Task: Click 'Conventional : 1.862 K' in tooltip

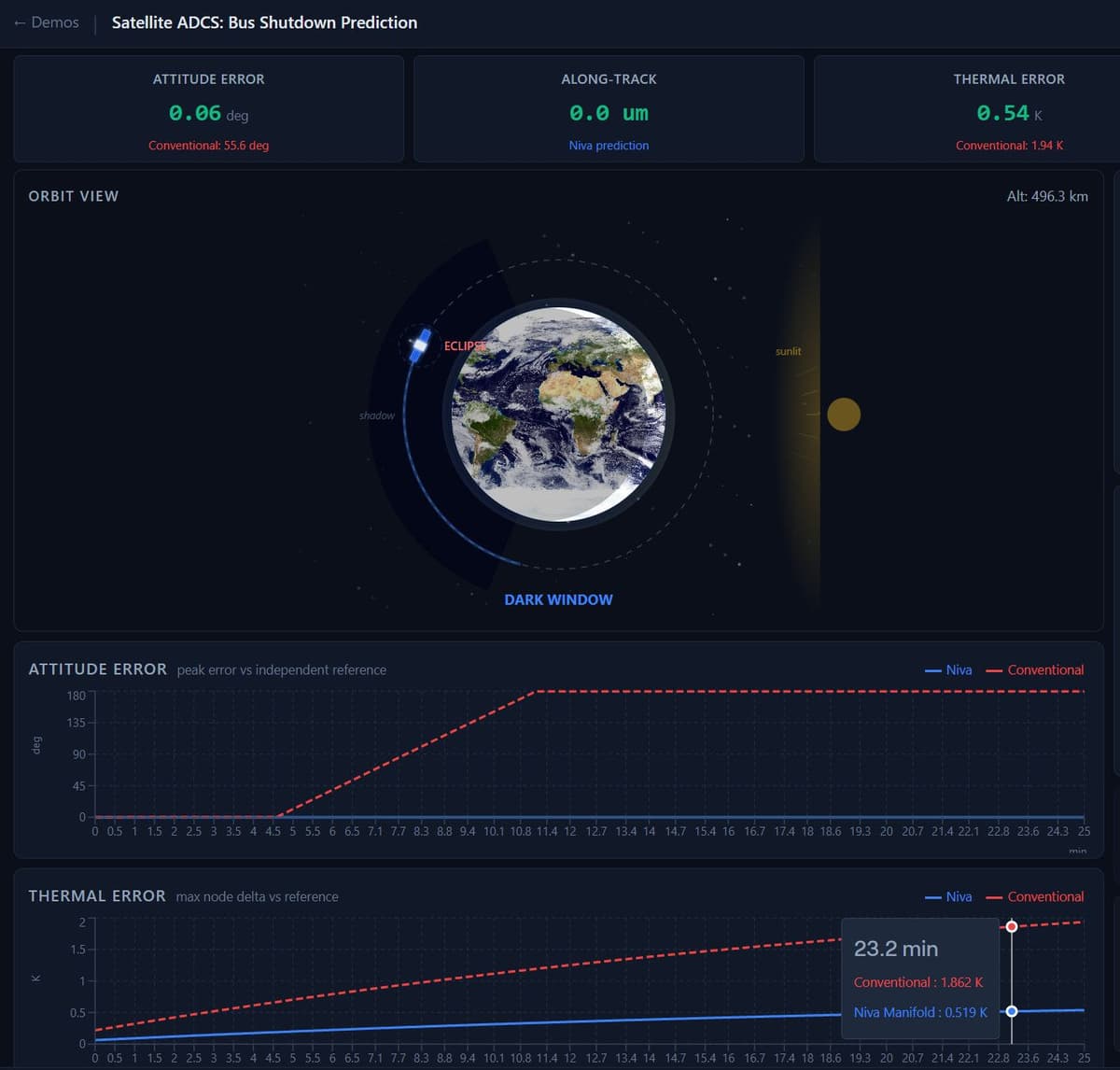Action: (x=918, y=982)
